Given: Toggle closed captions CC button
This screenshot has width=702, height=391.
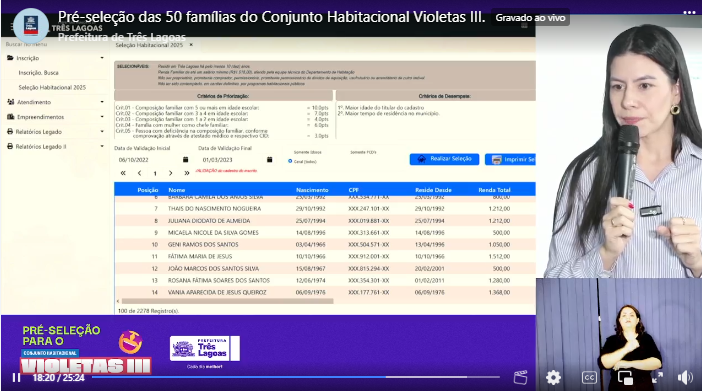Looking at the screenshot, I should click(589, 378).
